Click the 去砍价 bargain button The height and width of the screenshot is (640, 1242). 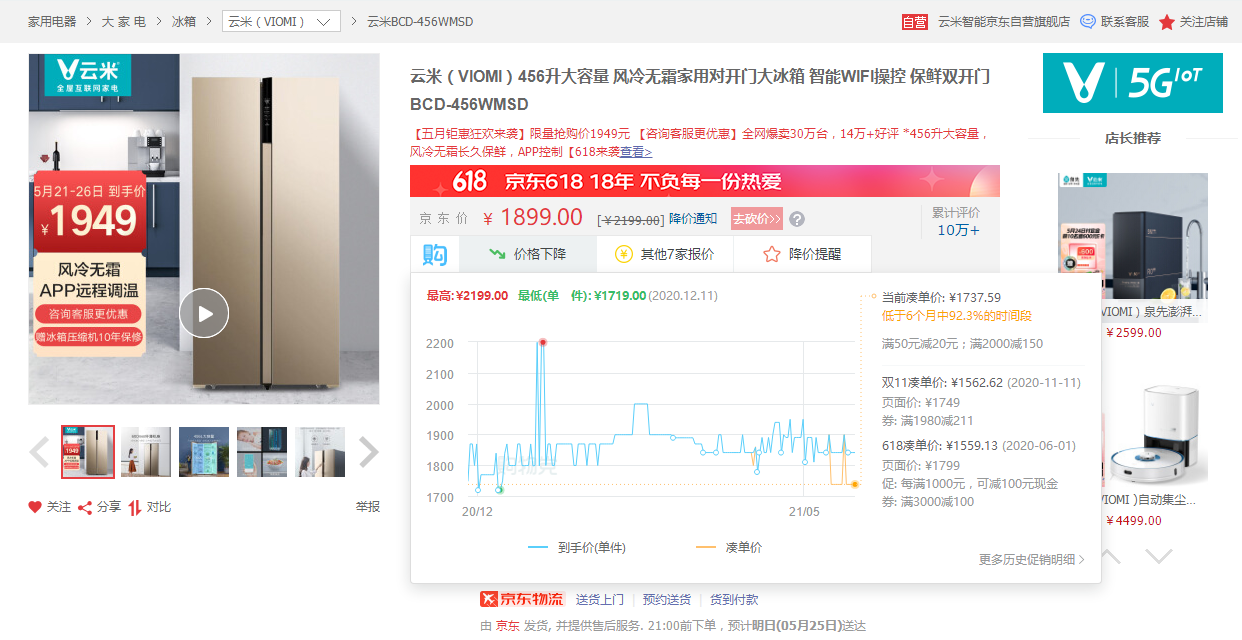757,219
